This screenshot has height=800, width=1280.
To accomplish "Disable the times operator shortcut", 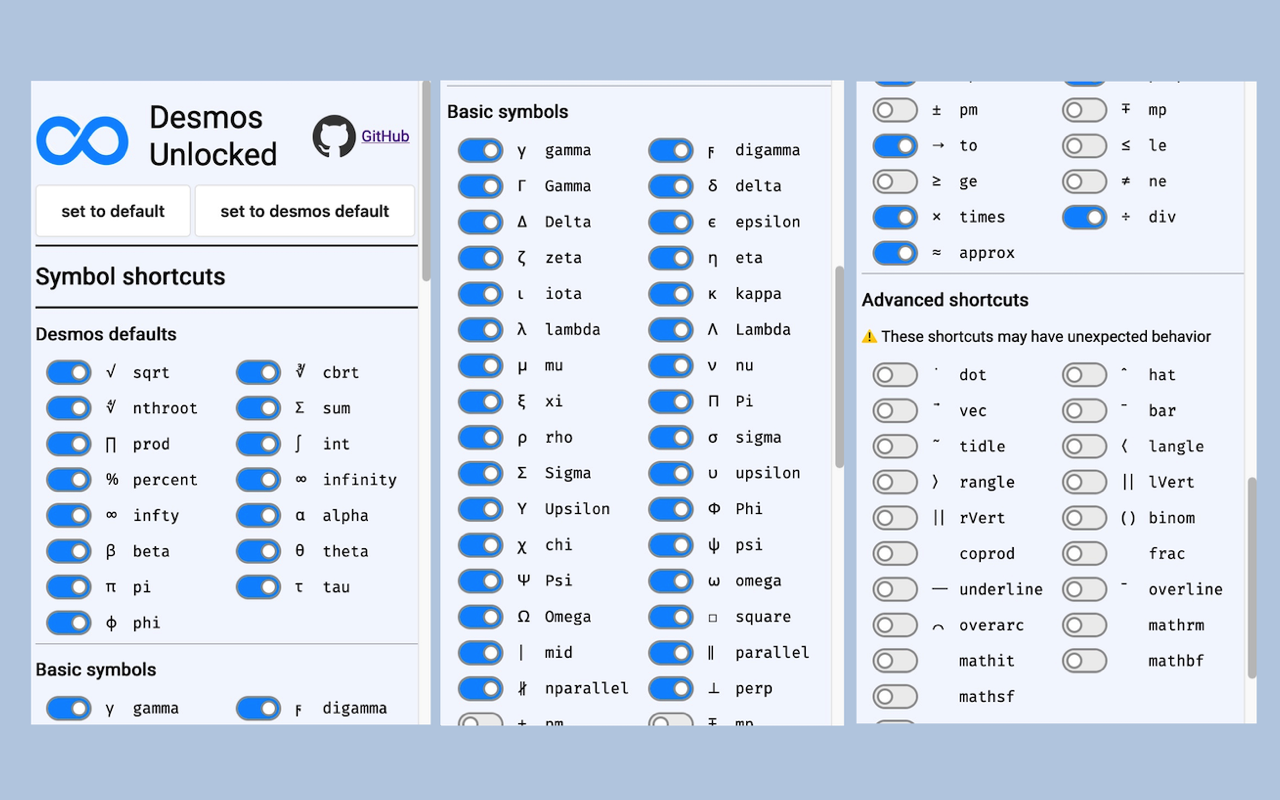I will [894, 217].
